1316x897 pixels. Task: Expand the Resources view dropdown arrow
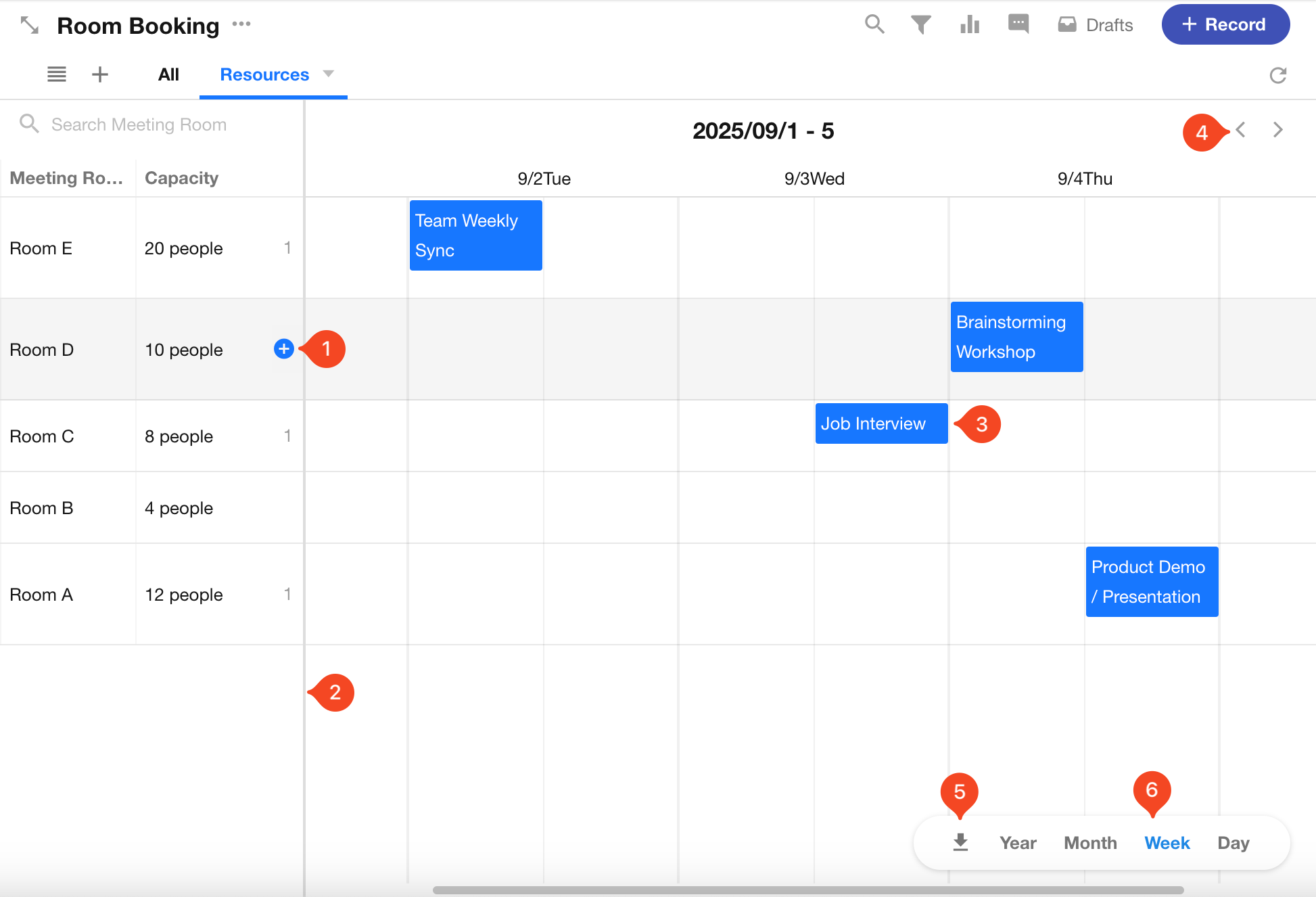point(329,74)
